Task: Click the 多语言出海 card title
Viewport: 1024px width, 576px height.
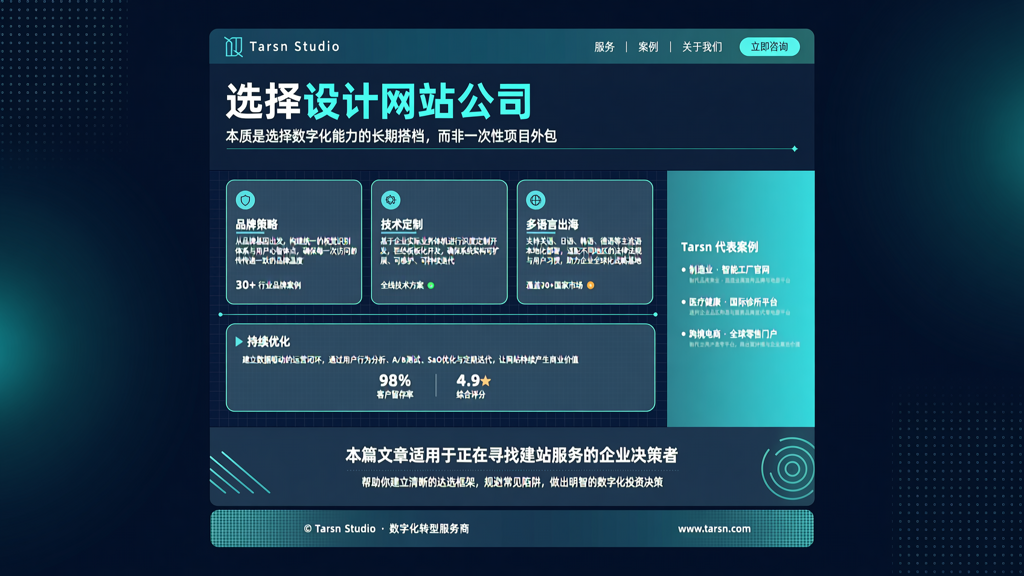Action: click(552, 225)
